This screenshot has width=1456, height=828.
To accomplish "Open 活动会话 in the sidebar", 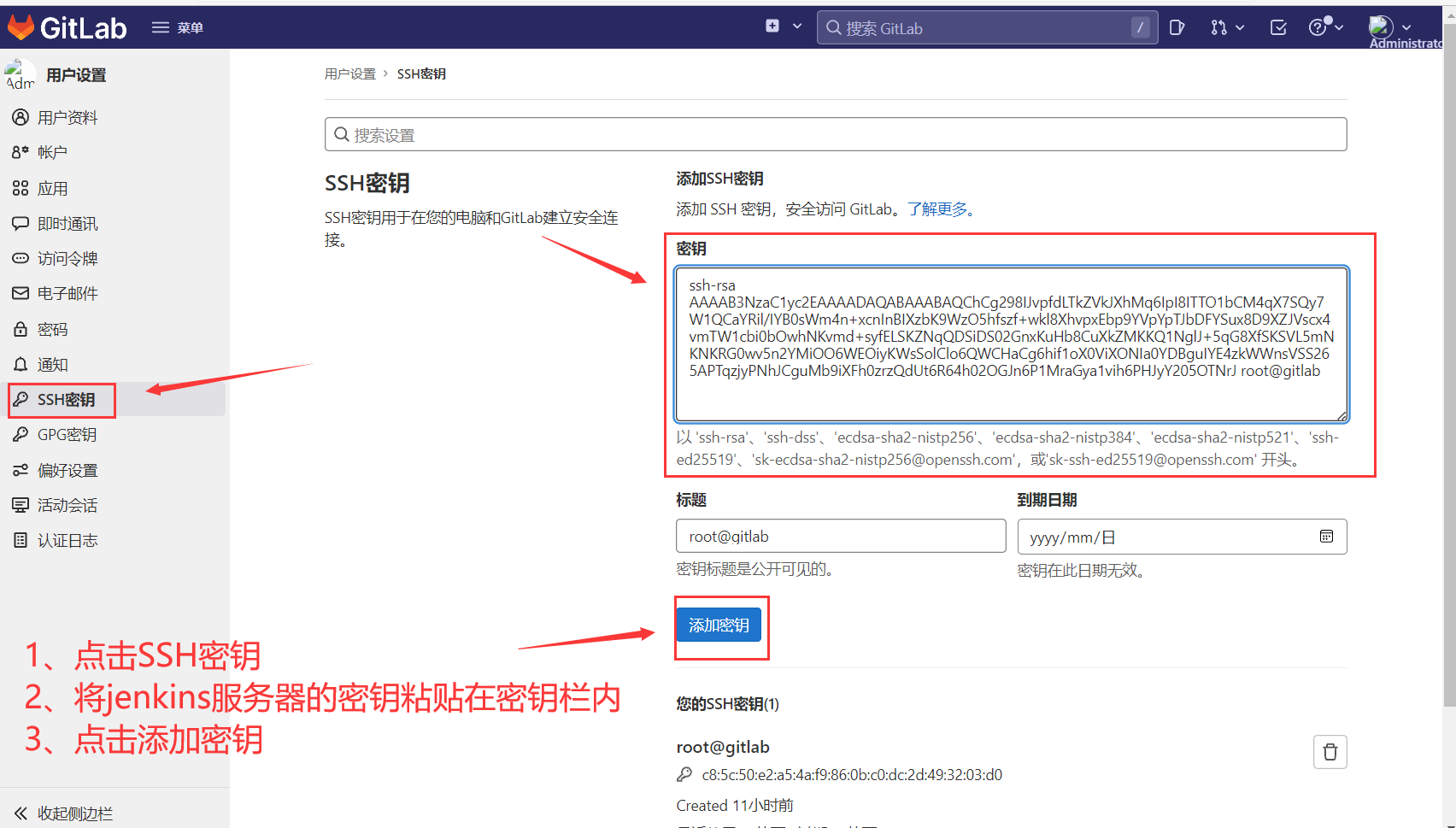I will [68, 505].
